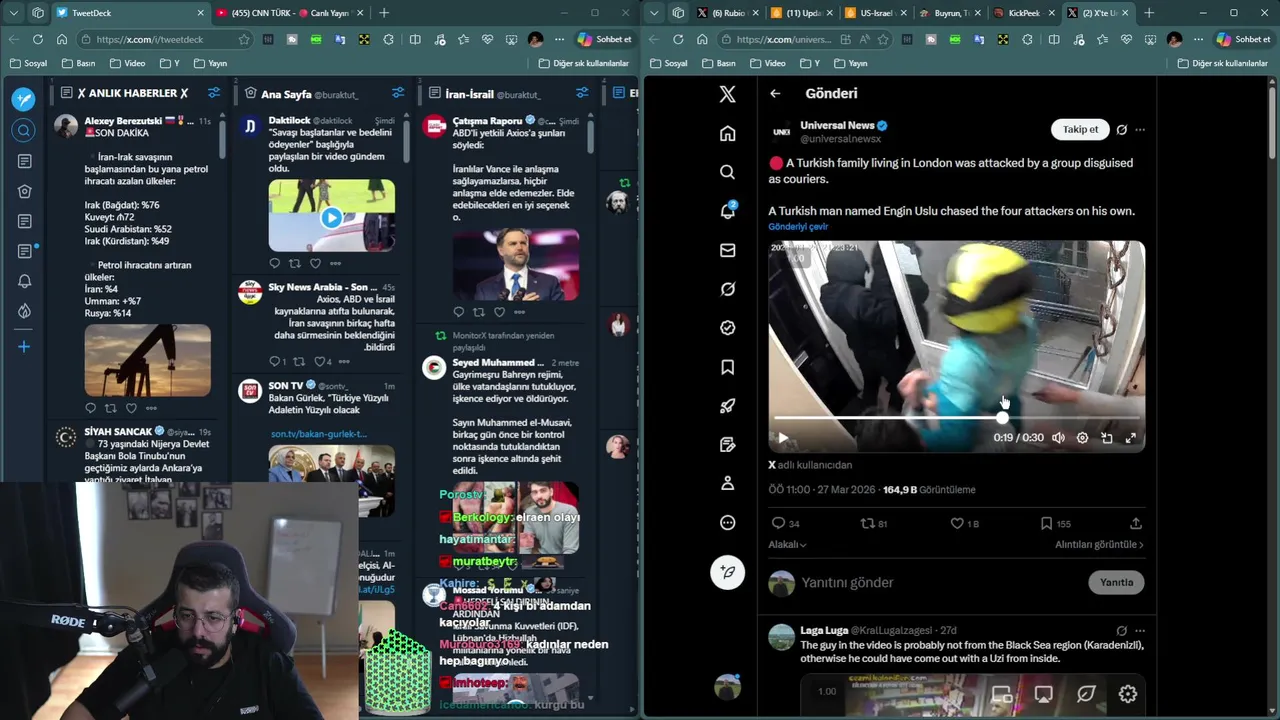
Task: Mute the video with speaker icon
Action: pos(1058,438)
